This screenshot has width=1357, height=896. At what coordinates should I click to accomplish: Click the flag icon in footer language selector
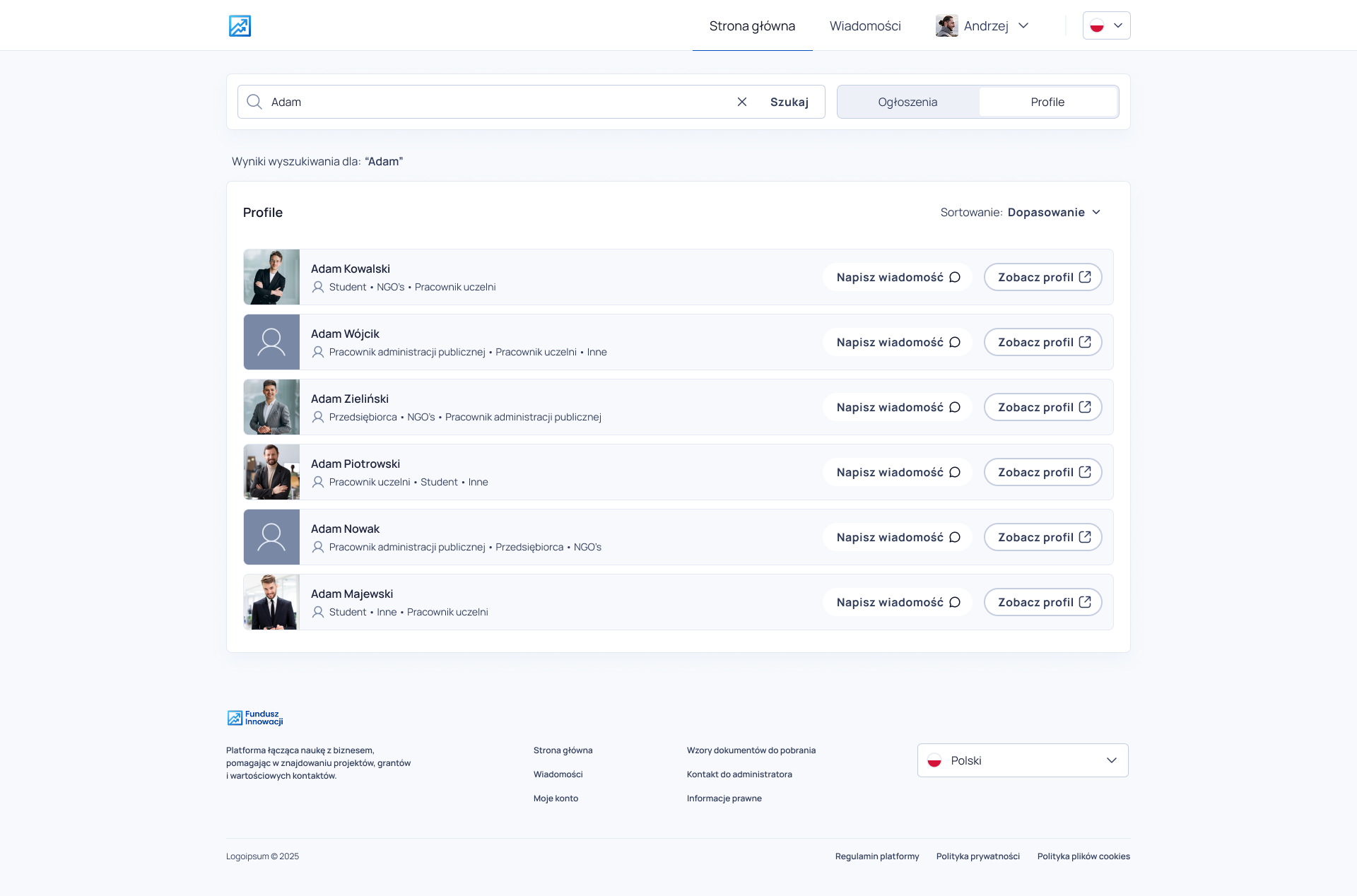(934, 760)
